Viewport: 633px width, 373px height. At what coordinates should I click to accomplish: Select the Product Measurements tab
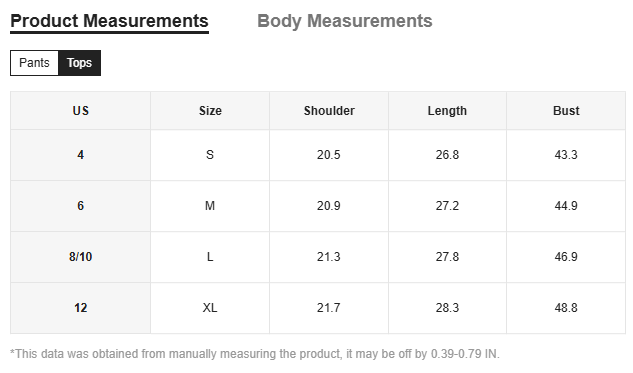(x=109, y=22)
